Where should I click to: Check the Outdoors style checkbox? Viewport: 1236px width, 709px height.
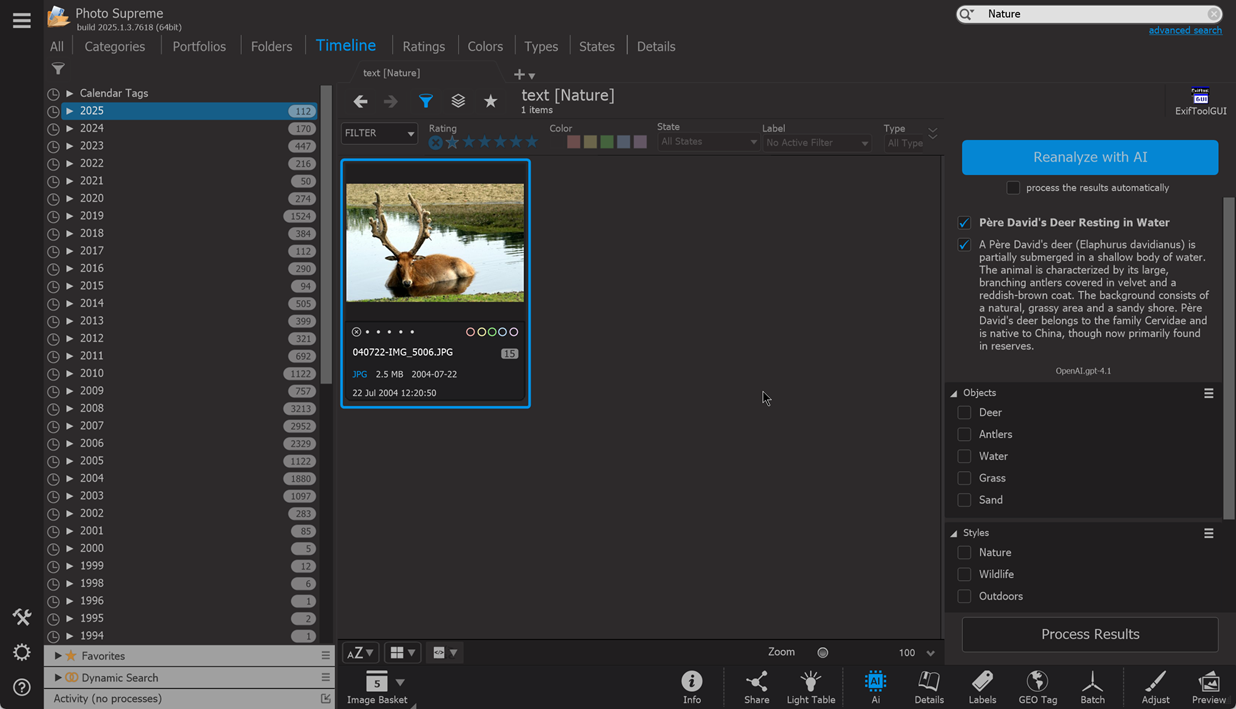tap(964, 596)
